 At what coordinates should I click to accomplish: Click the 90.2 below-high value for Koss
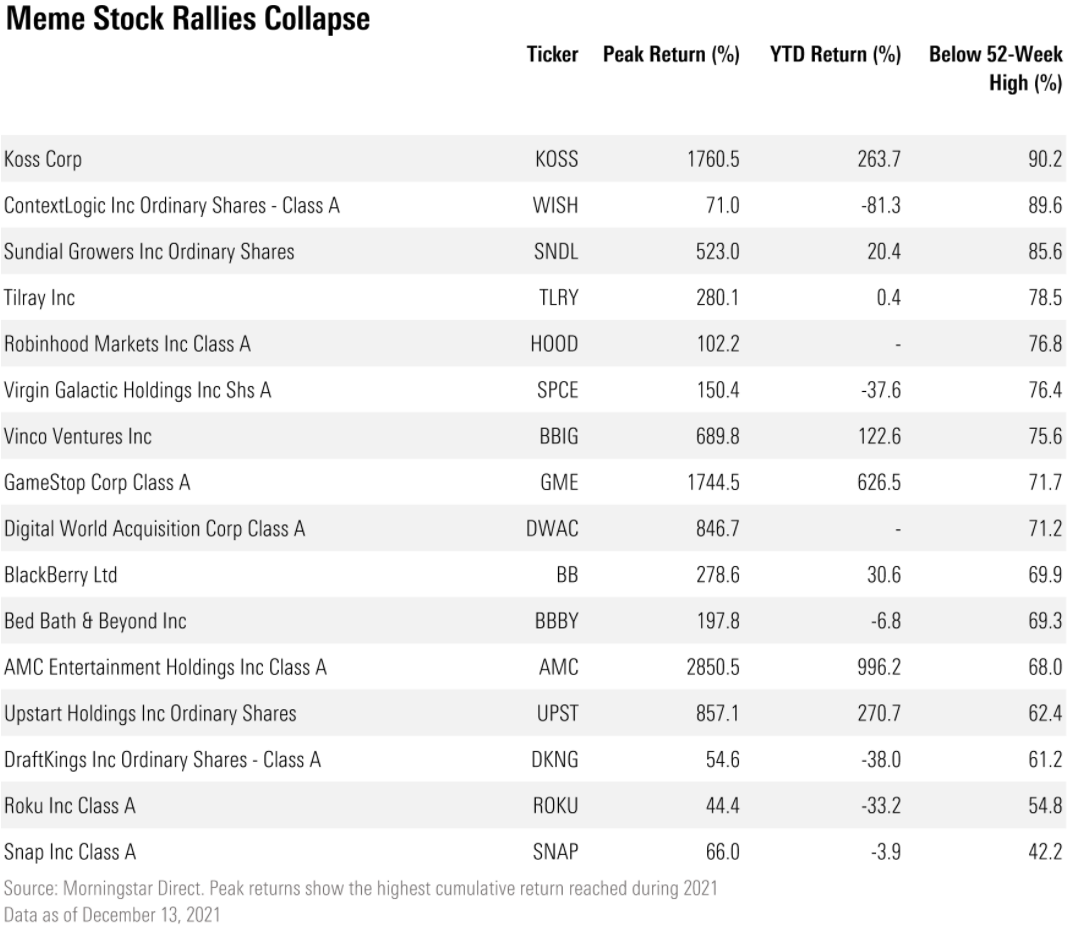pos(1045,159)
